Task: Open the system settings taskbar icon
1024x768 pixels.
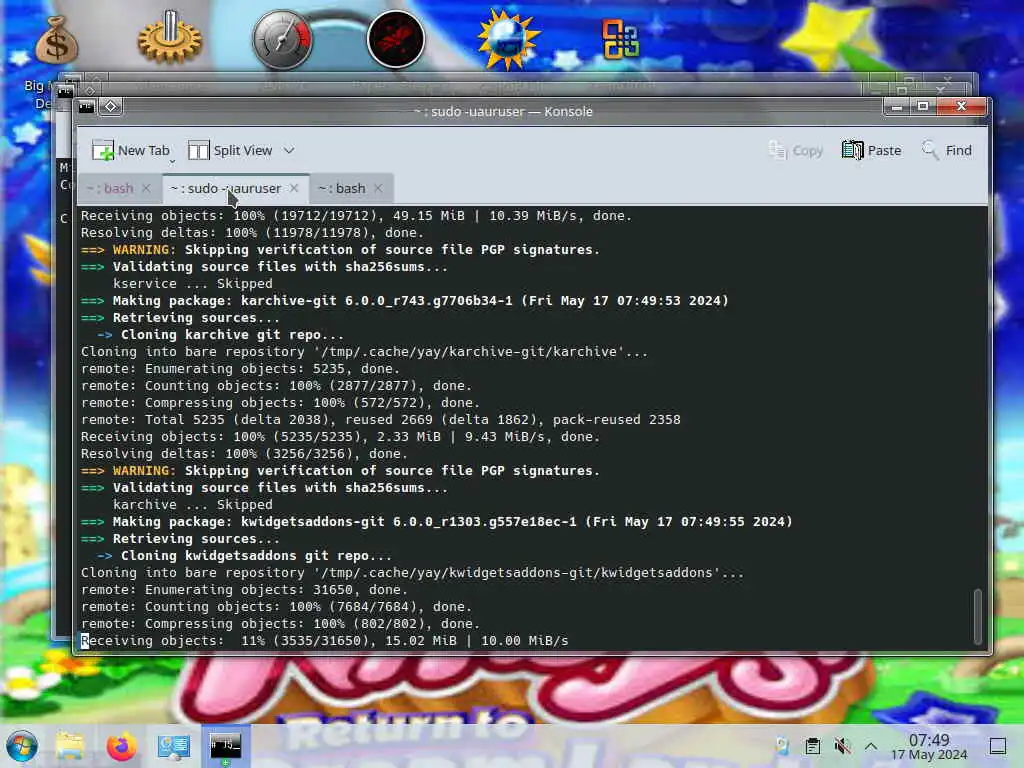Action: click(174, 746)
